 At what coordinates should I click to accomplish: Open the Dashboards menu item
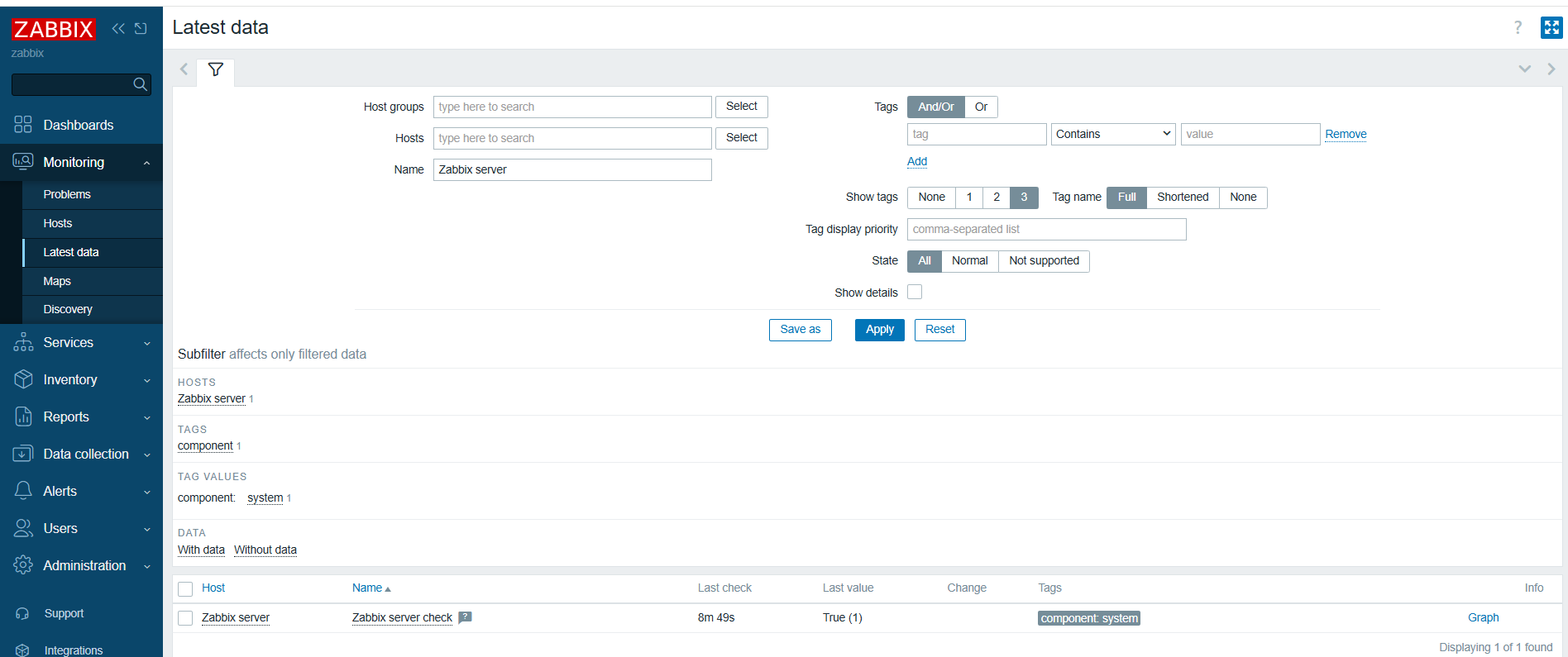coord(81,125)
